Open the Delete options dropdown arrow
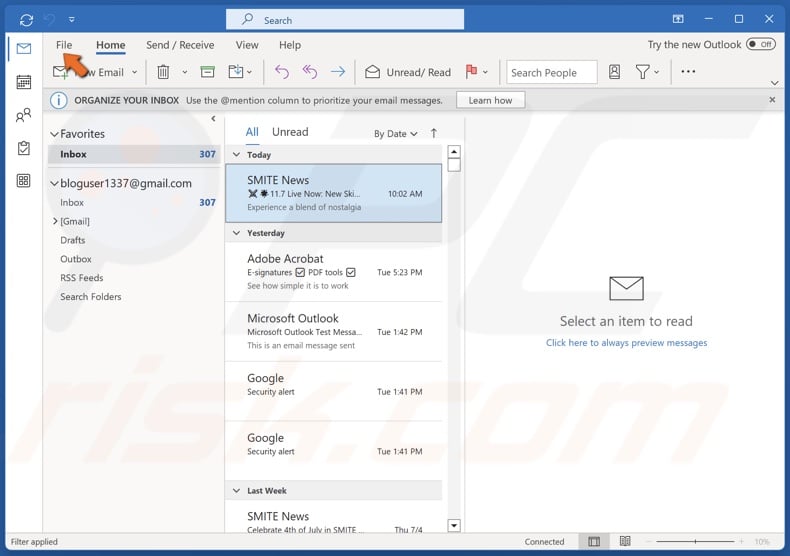The image size is (790, 556). pyautogui.click(x=184, y=72)
